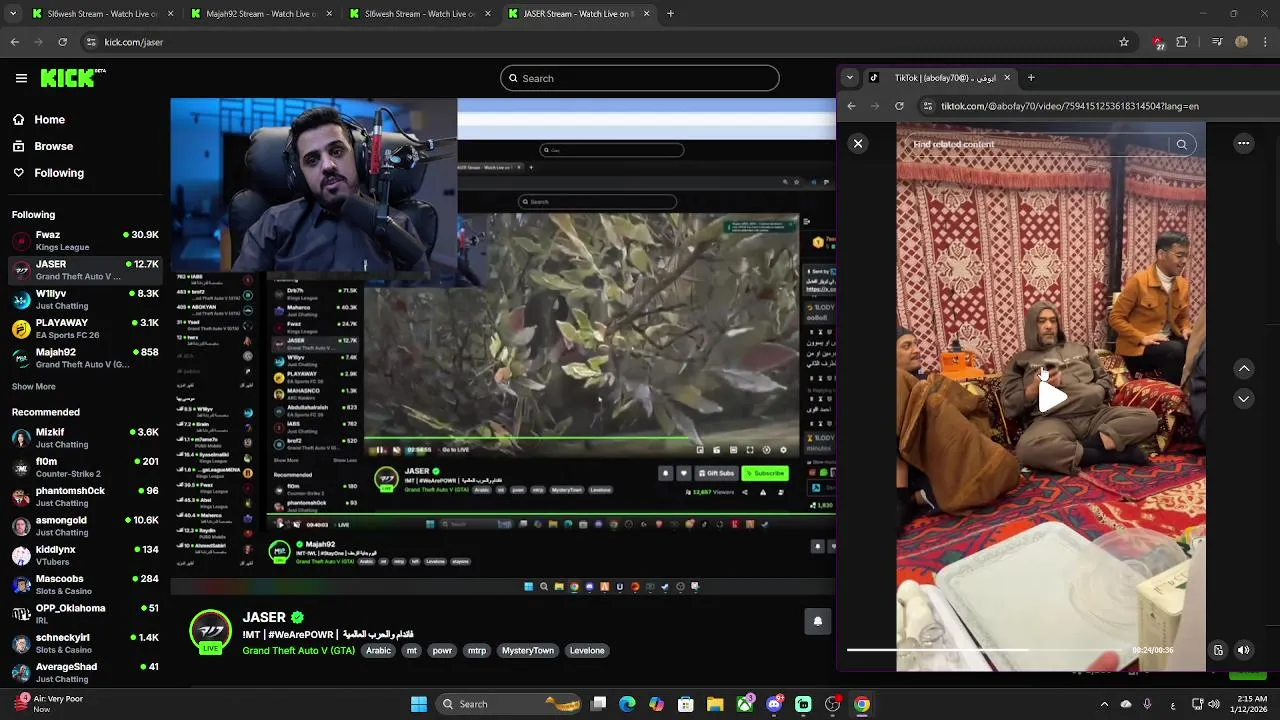Image resolution: width=1280 pixels, height=720 pixels.
Task: Open Chrome menu three dots
Action: 1266,42
